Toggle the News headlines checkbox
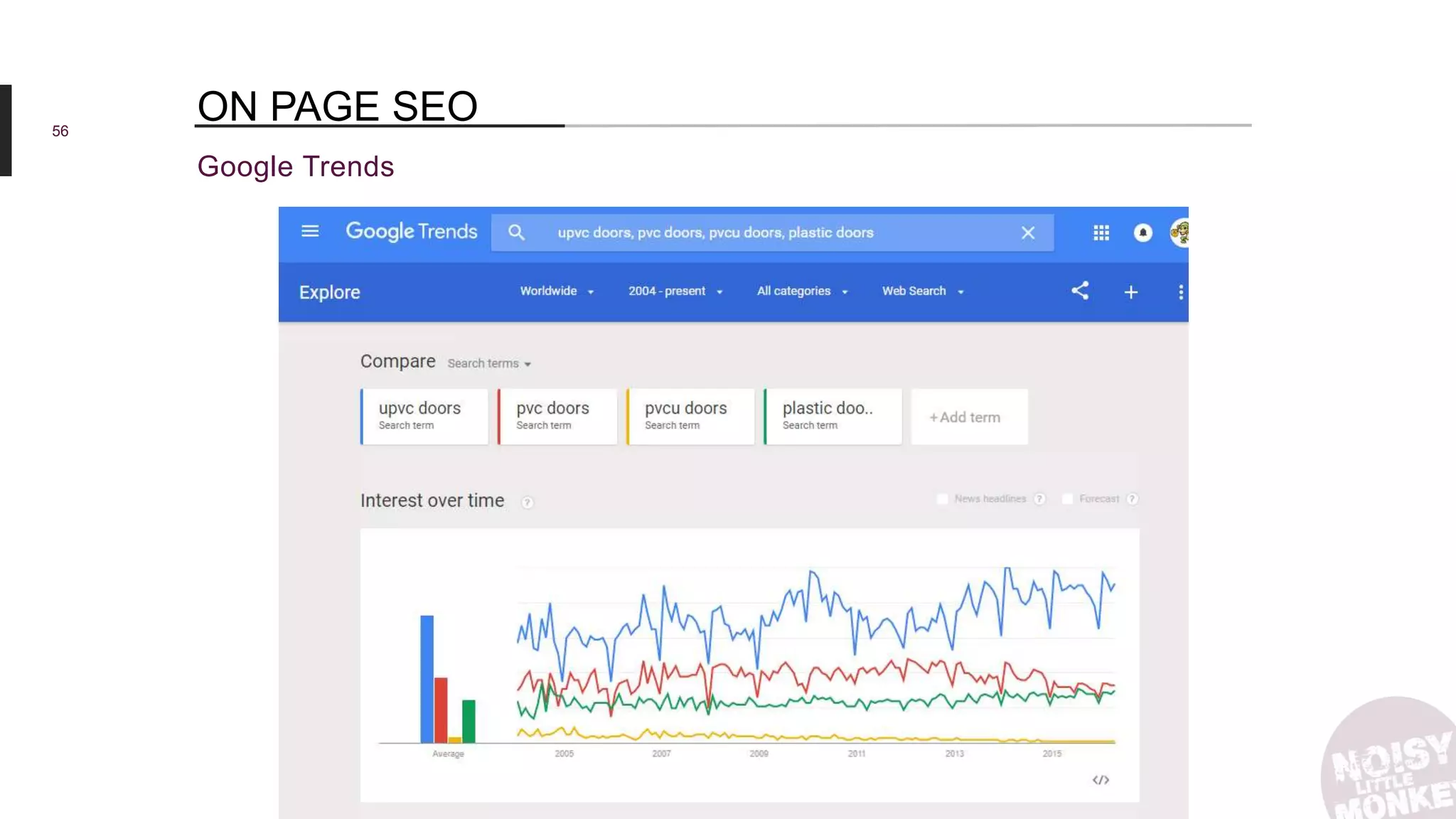This screenshot has width=1456, height=819. click(x=943, y=499)
